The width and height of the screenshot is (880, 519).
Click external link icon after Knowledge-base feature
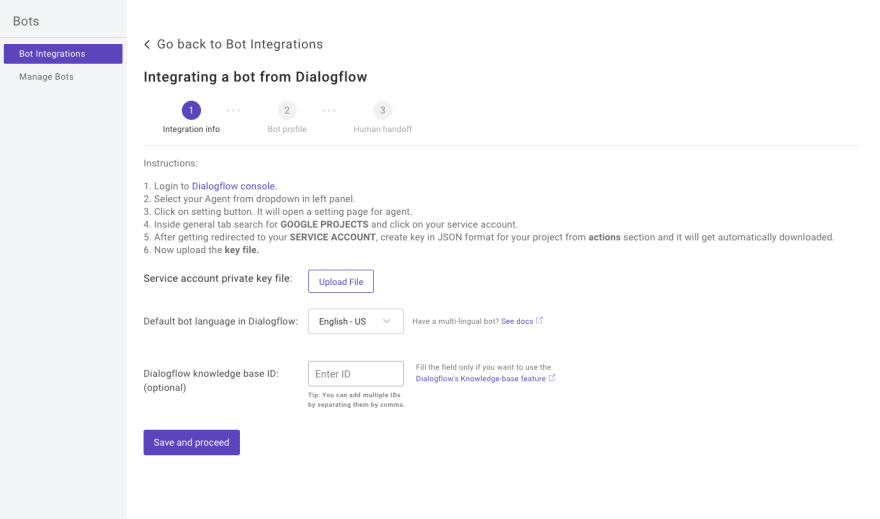tap(552, 378)
